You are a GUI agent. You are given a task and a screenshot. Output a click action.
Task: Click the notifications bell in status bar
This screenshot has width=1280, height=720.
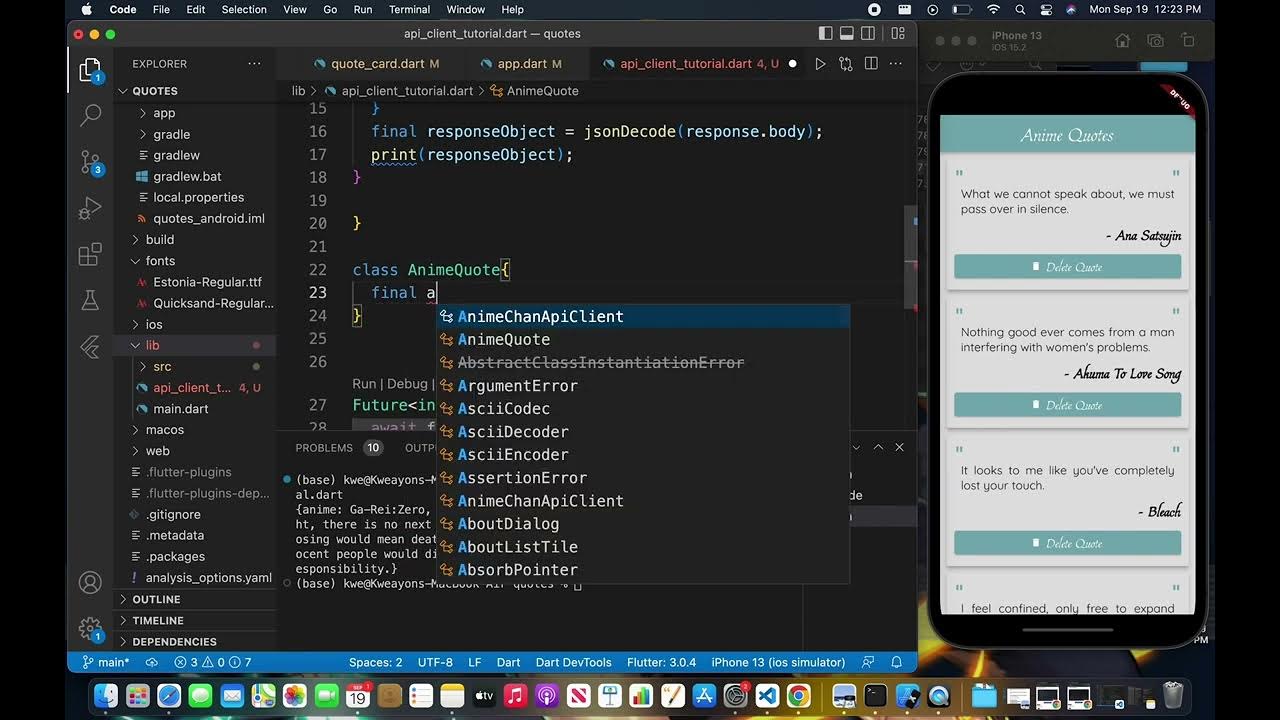[x=897, y=662]
